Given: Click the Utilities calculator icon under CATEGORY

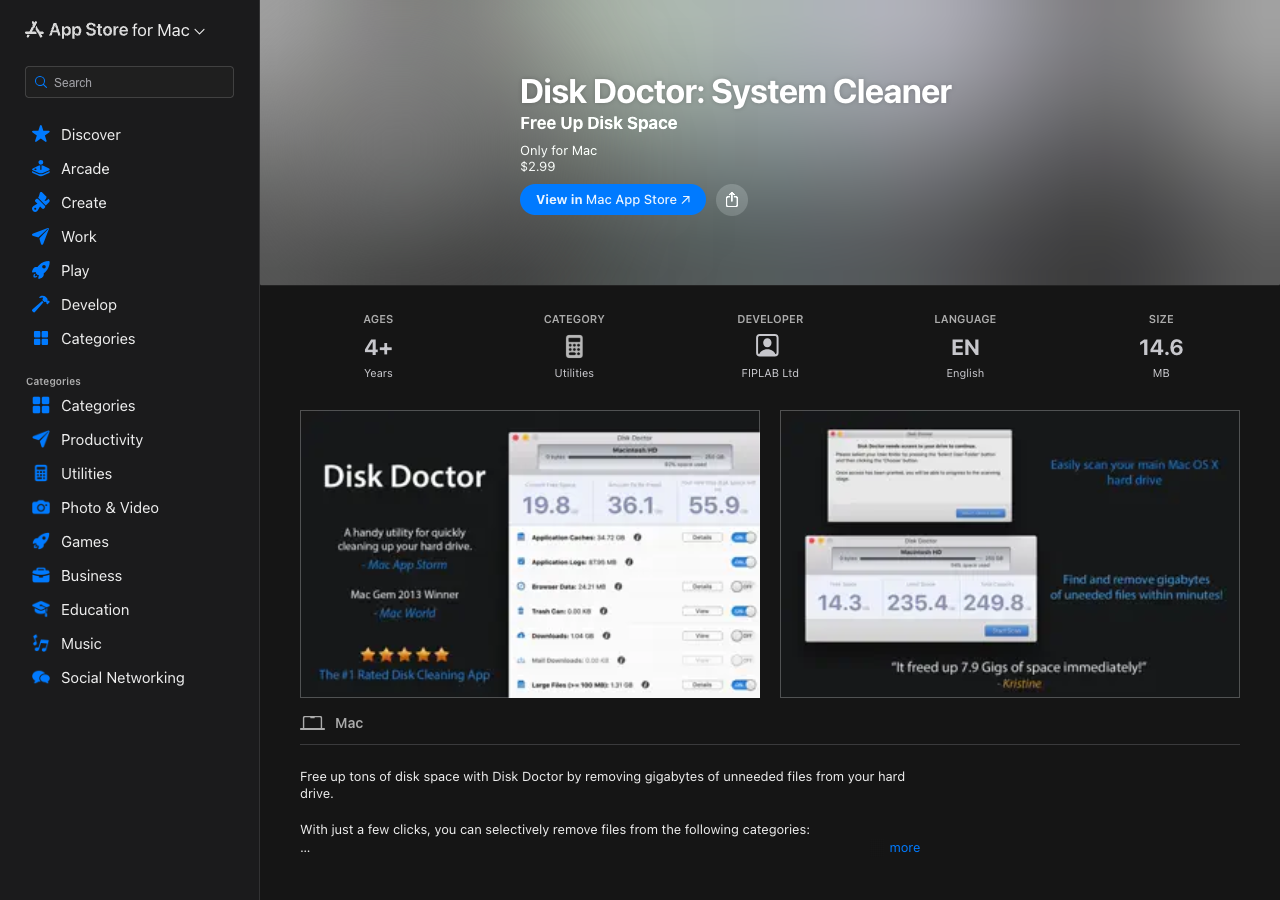Looking at the screenshot, I should 574,345.
